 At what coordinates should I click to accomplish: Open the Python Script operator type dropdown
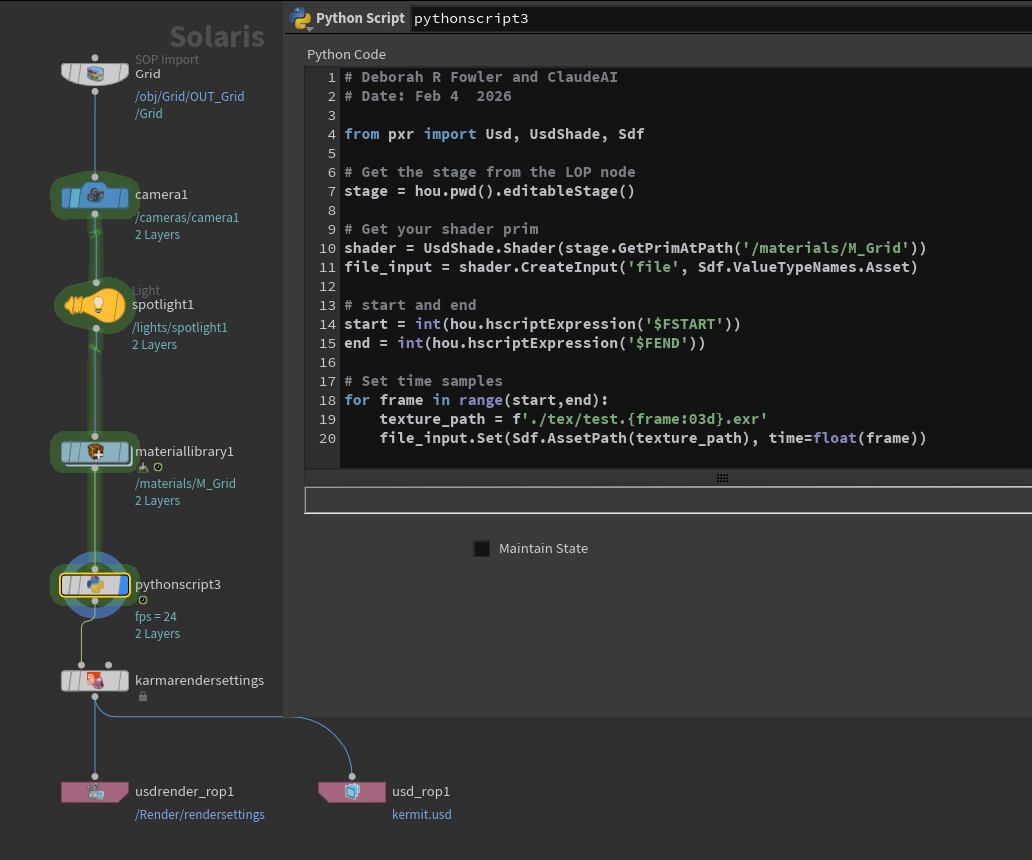click(300, 19)
